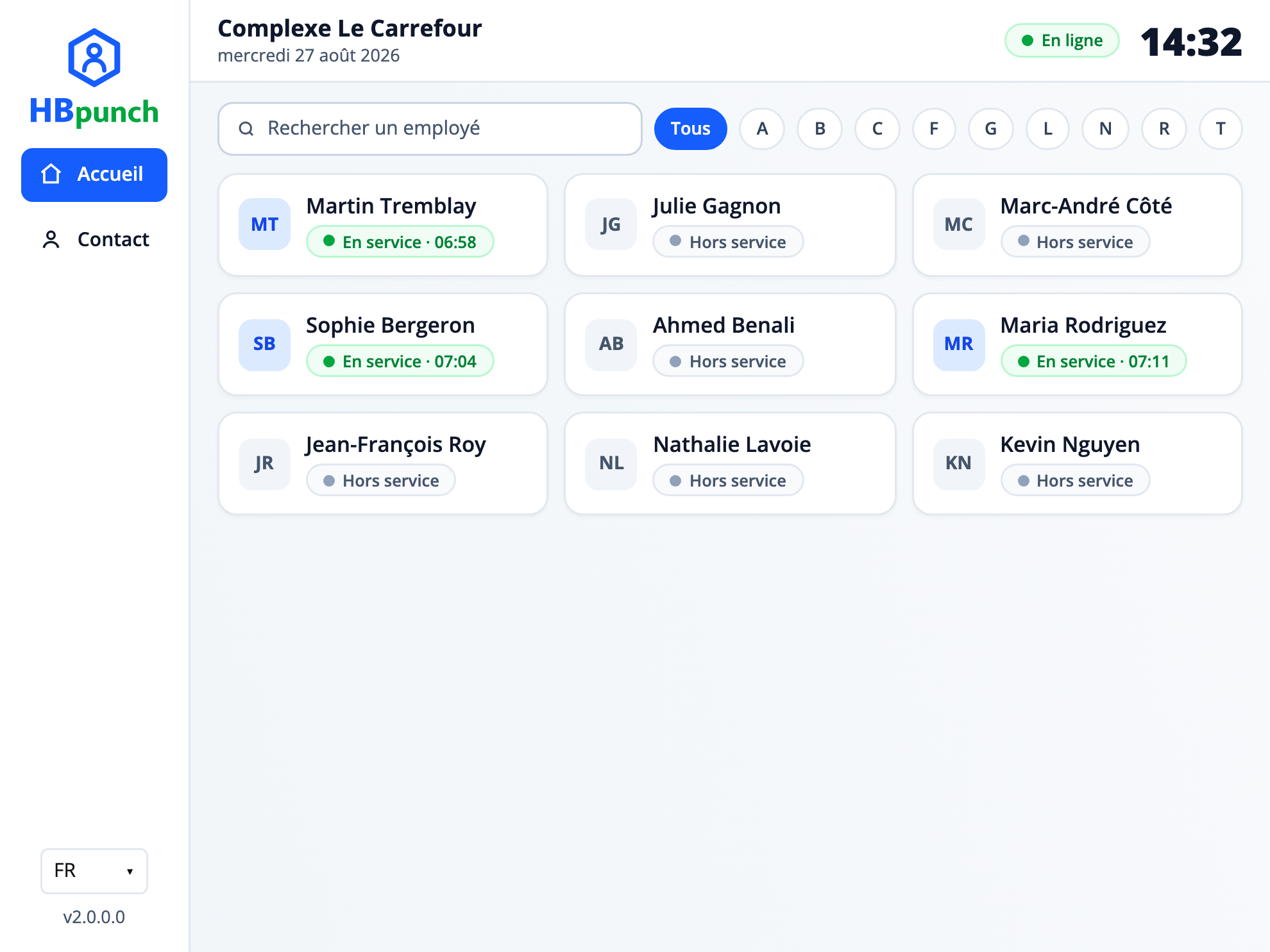Click the KN avatar for Kevin Nguyen
Image resolution: width=1270 pixels, height=952 pixels.
coord(959,463)
